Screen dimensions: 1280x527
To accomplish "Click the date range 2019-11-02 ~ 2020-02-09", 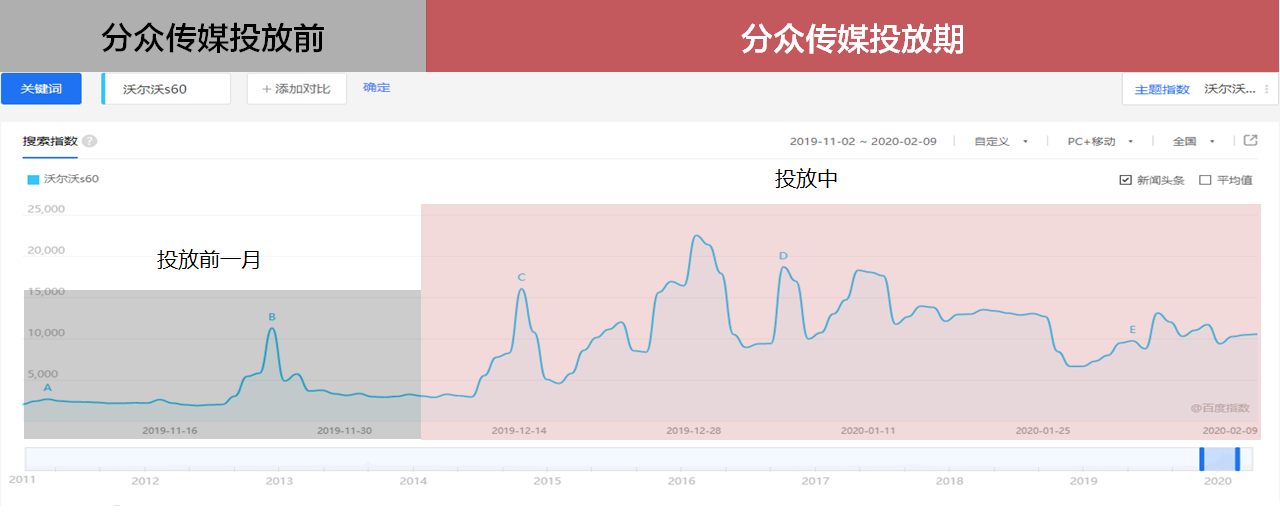I will pos(863,141).
